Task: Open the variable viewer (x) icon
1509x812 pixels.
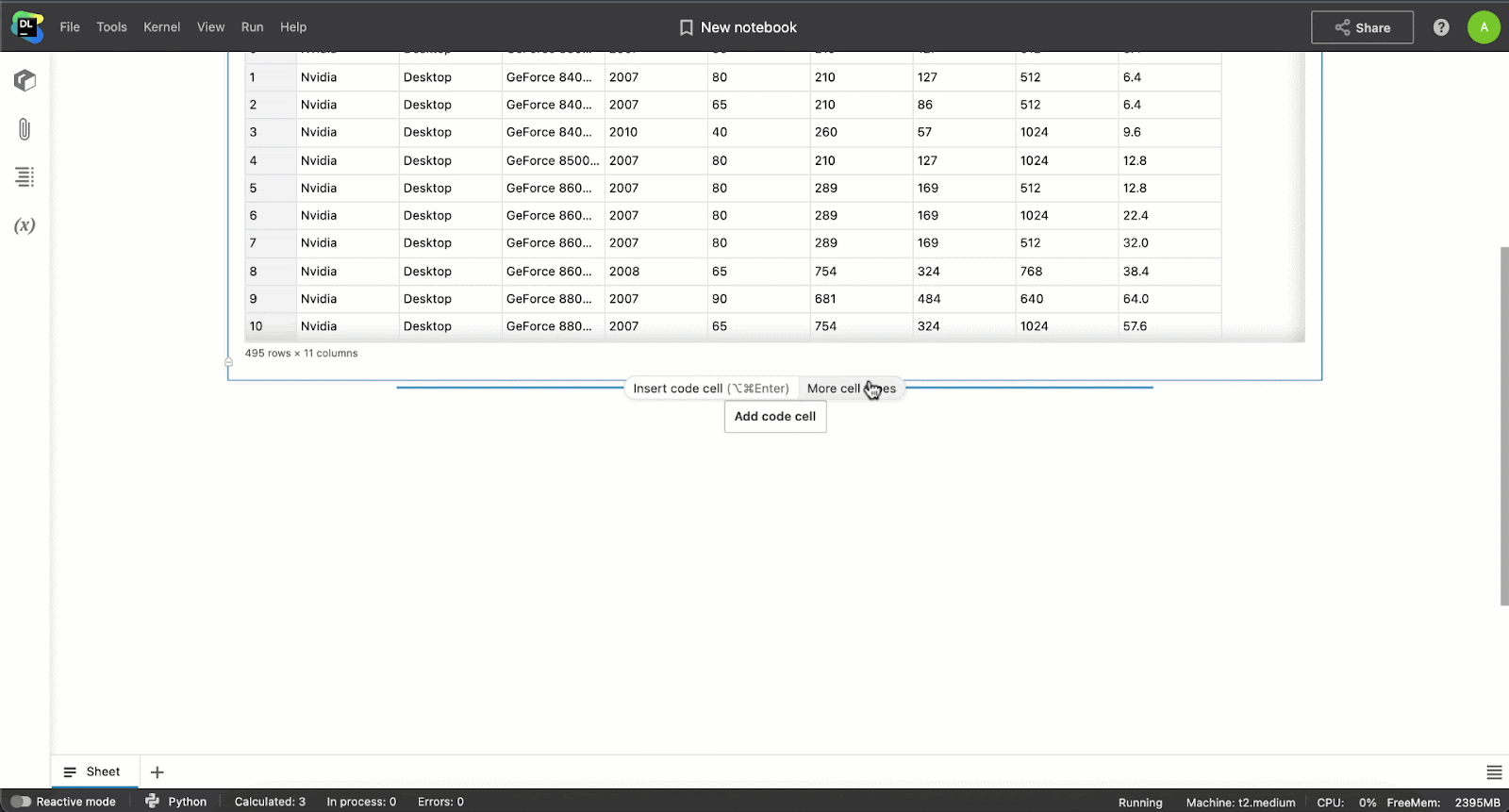Action: (25, 225)
